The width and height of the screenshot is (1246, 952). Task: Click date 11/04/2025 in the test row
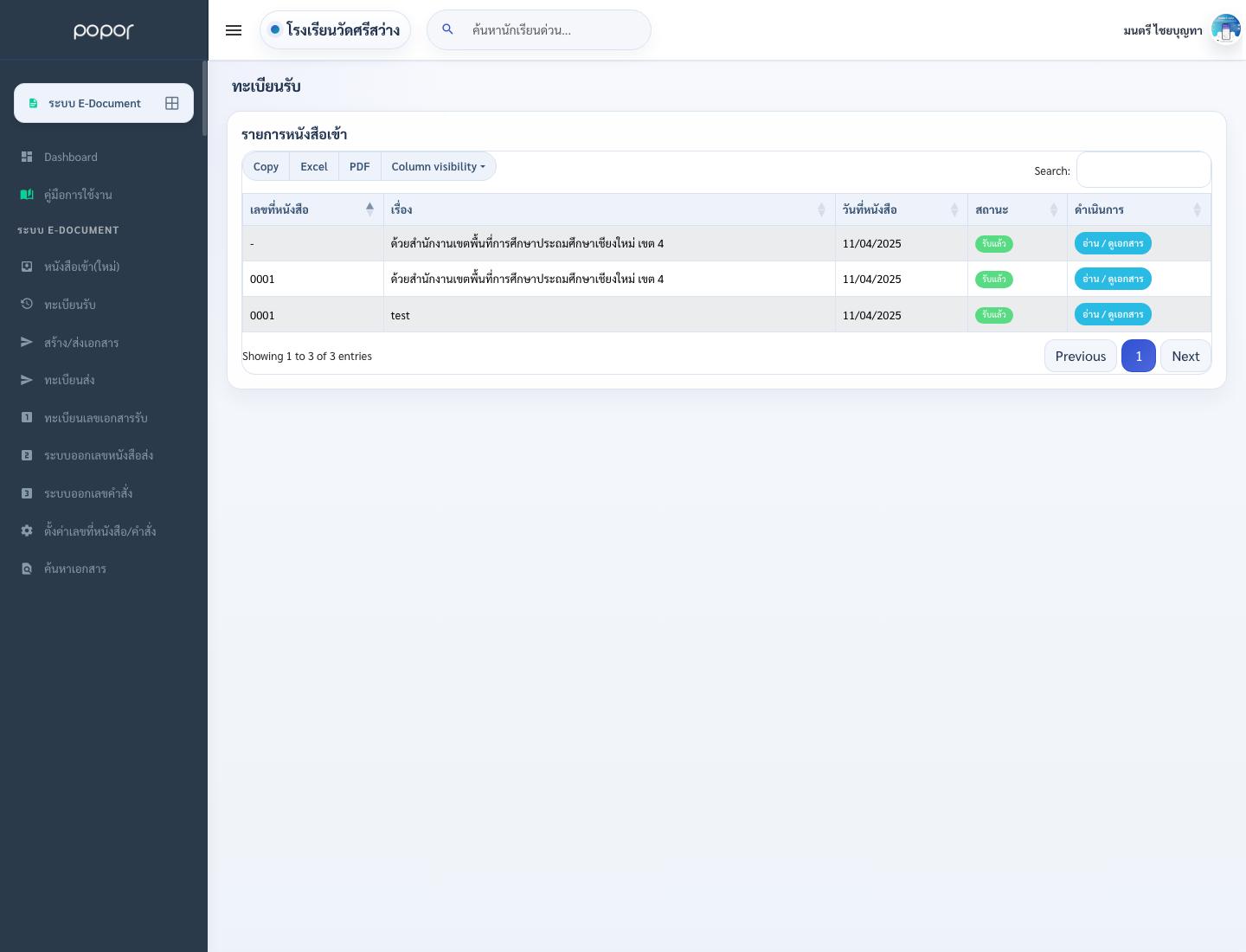872,315
